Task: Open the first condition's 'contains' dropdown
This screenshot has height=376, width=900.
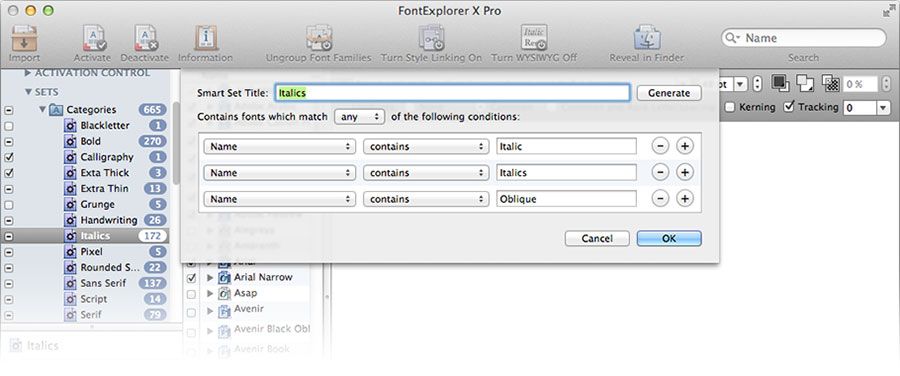Action: (426, 146)
